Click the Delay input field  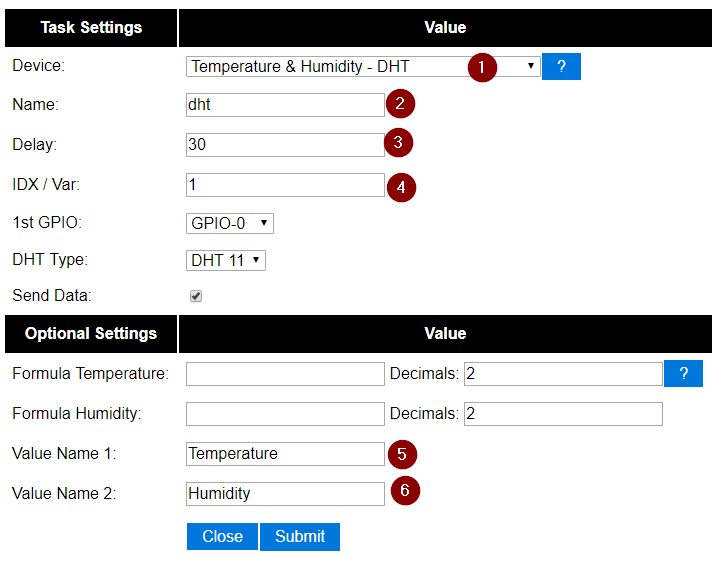(285, 144)
